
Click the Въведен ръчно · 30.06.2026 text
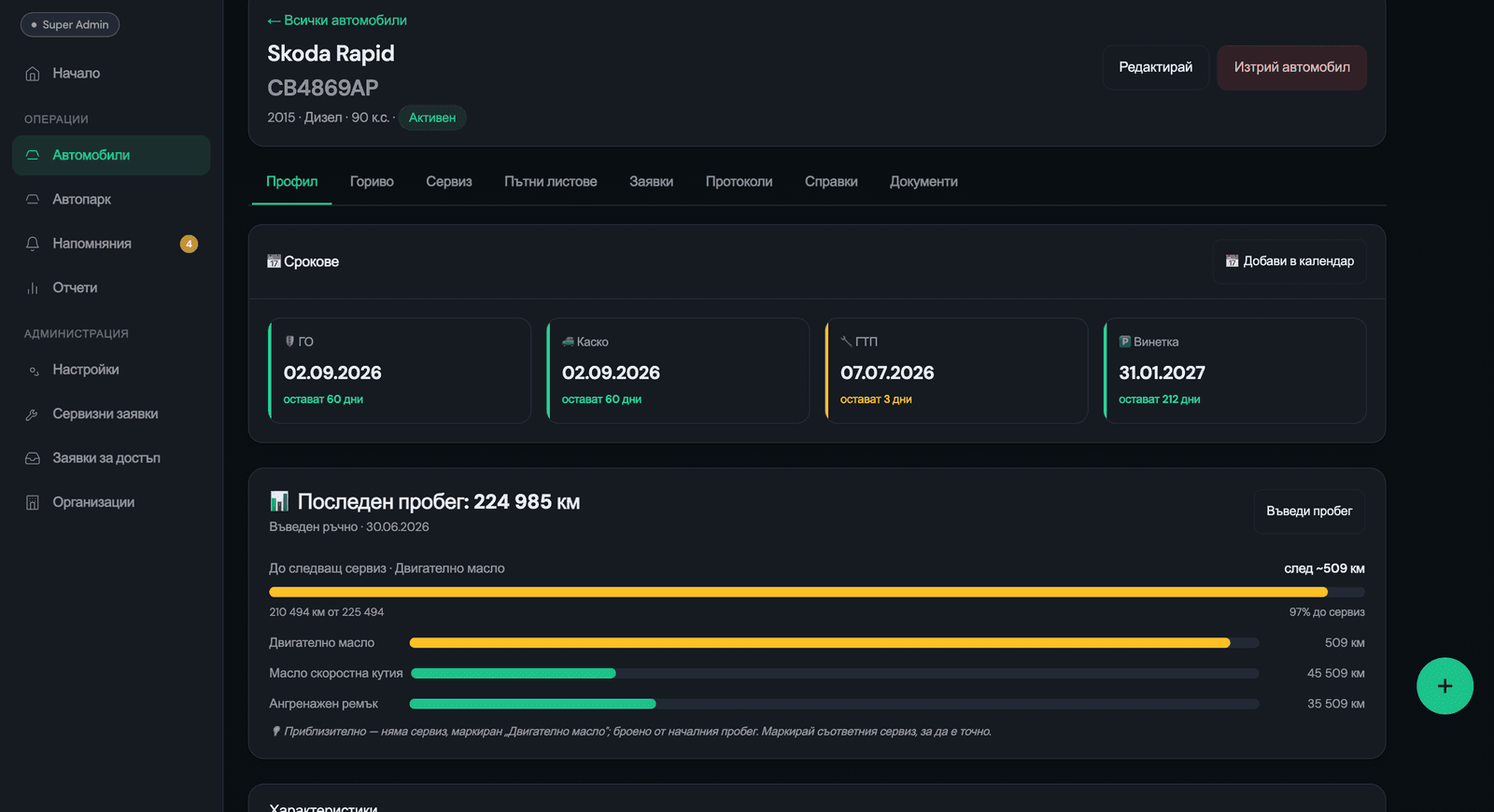click(x=349, y=527)
